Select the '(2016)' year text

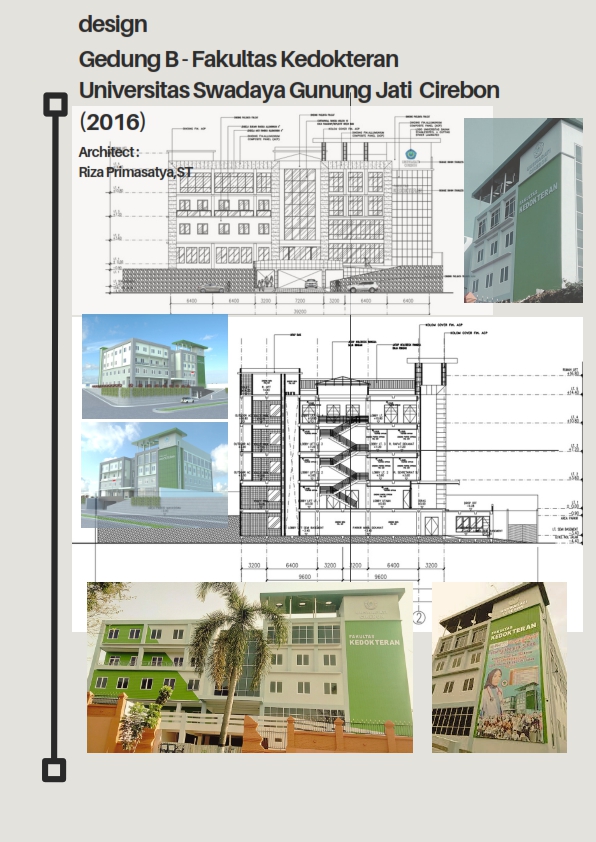pos(112,122)
